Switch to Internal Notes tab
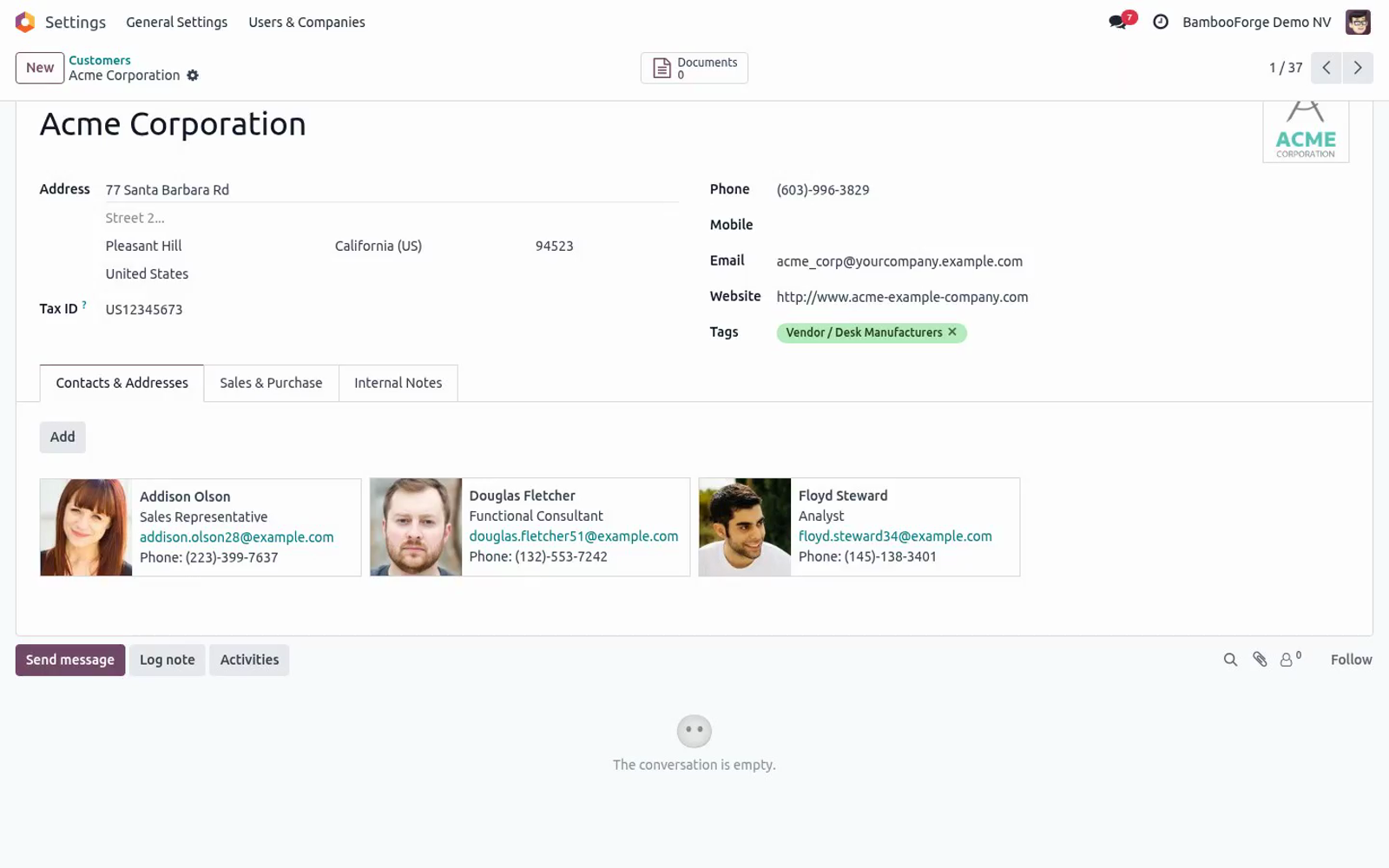The image size is (1389, 868). (x=398, y=383)
